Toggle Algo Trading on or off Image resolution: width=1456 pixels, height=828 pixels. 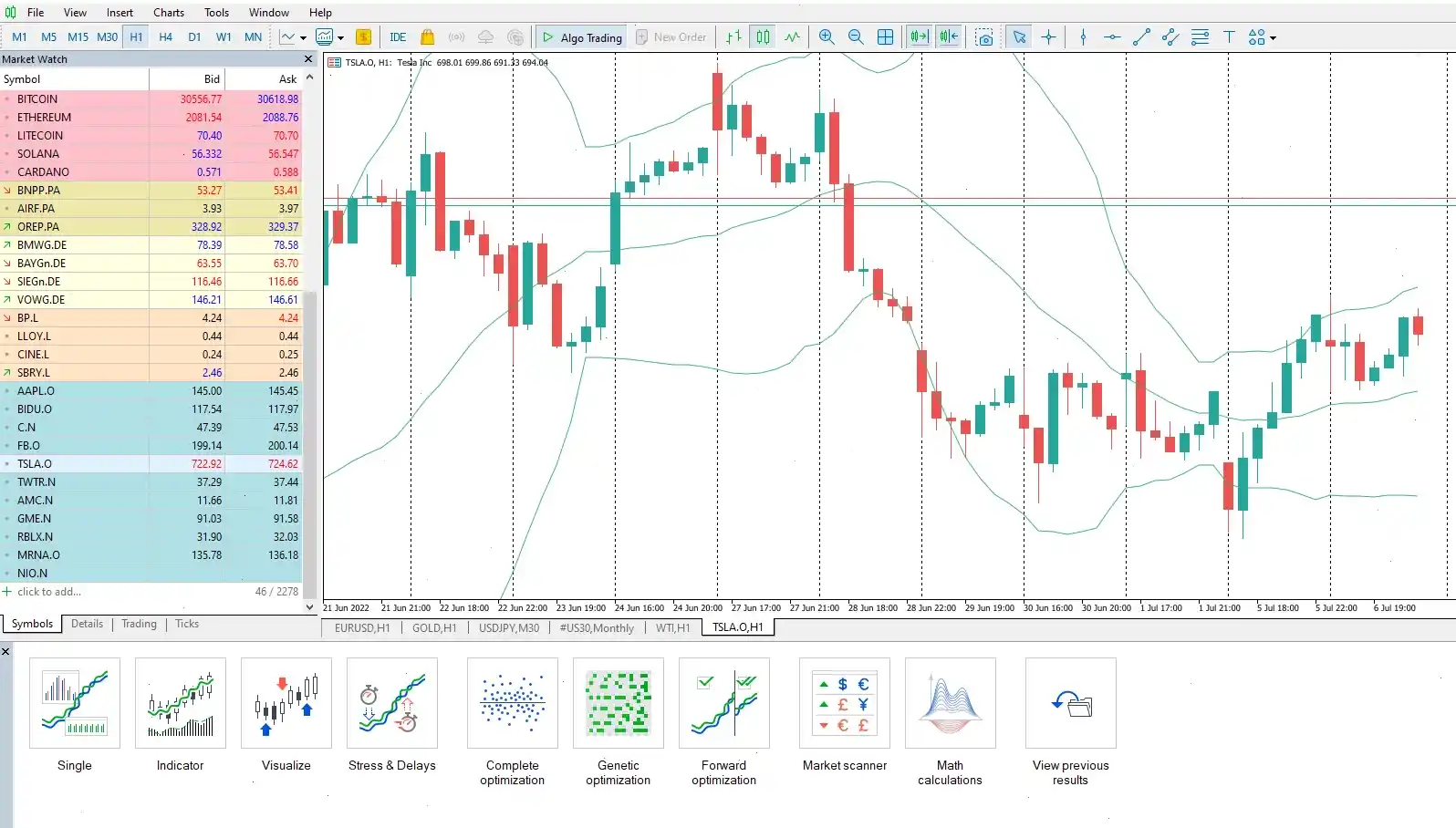point(582,37)
